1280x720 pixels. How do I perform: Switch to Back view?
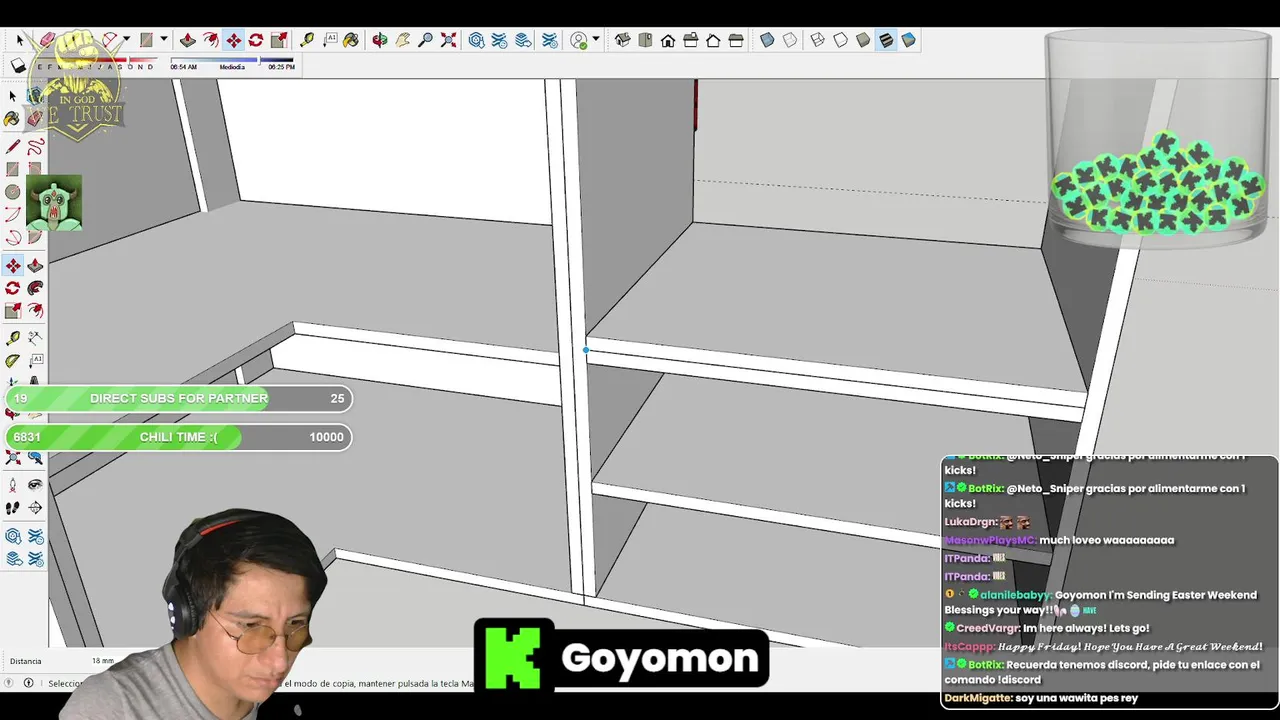713,40
